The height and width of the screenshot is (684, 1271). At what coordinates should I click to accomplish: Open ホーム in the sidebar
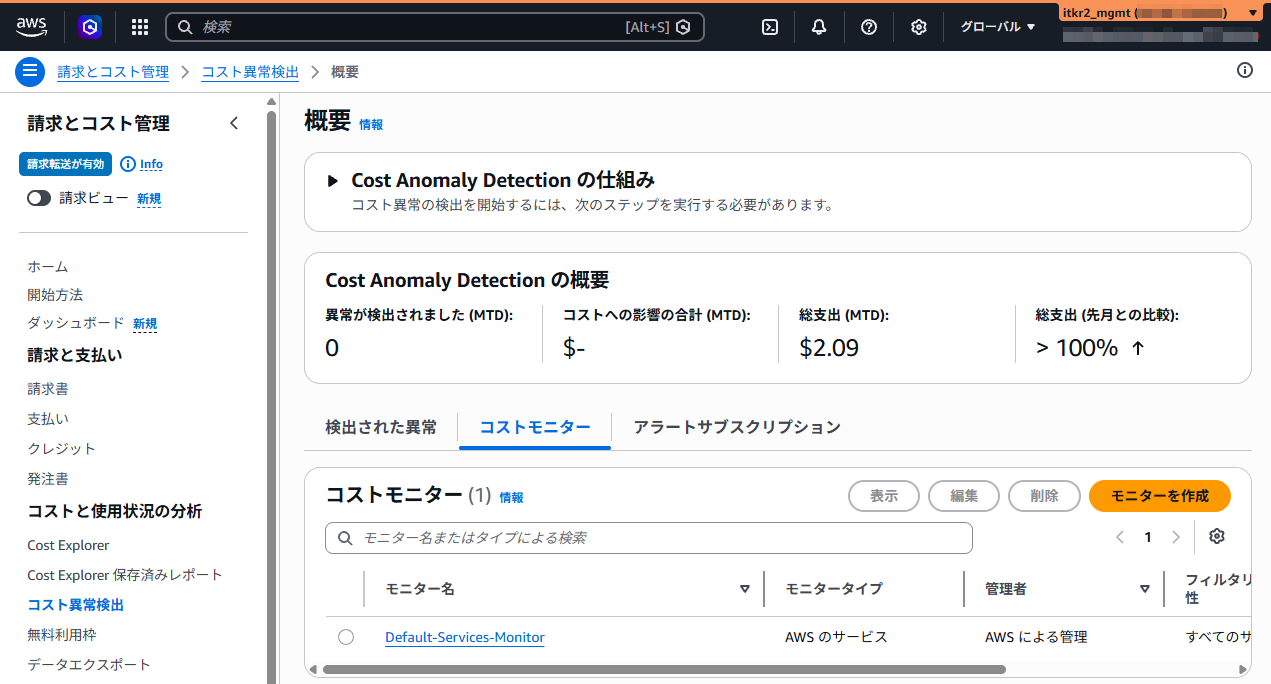(x=48, y=266)
